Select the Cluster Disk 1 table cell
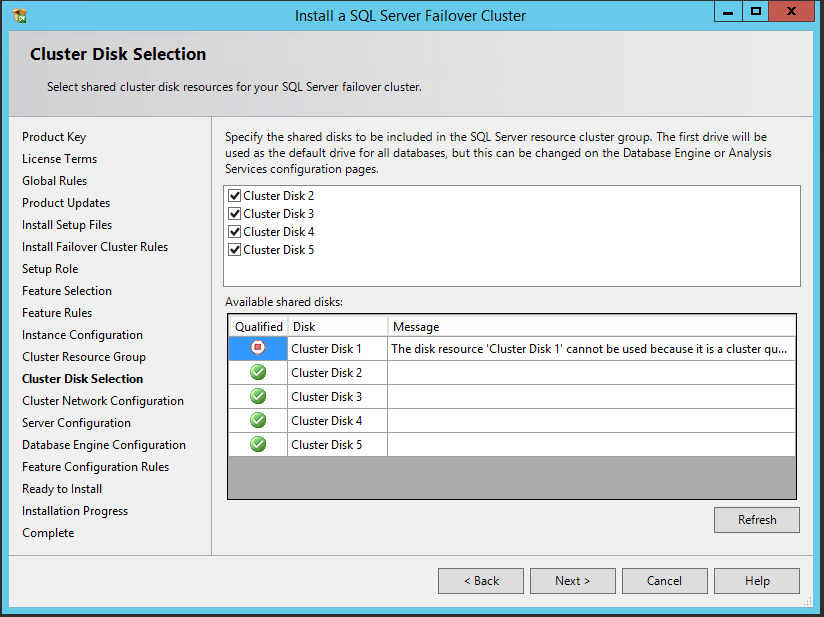Image resolution: width=824 pixels, height=617 pixels. pyautogui.click(x=337, y=348)
